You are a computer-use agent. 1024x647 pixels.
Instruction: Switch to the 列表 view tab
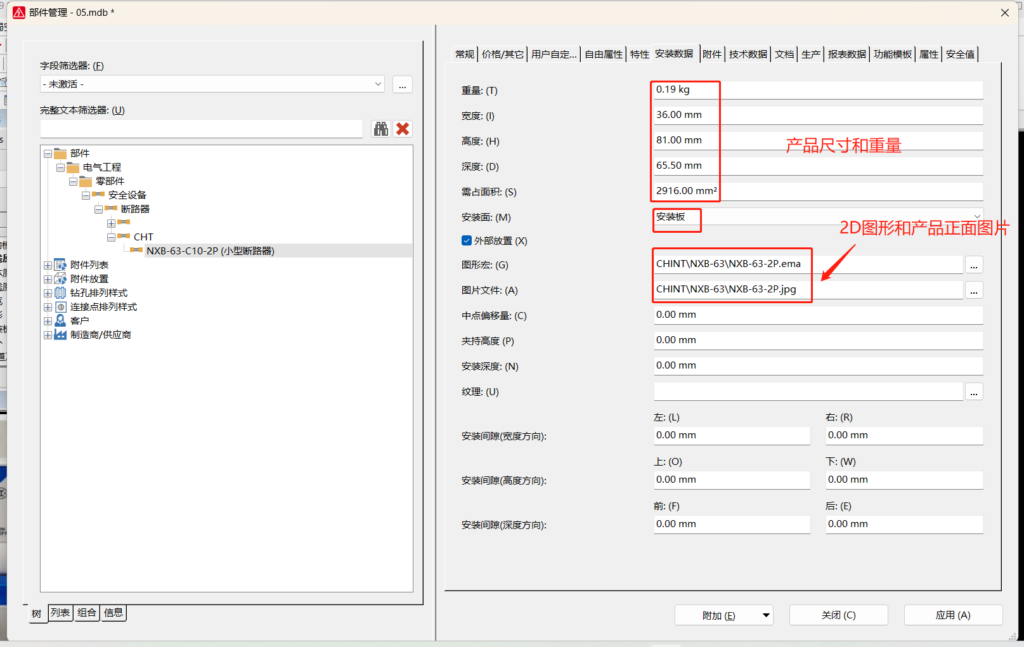[x=61, y=613]
